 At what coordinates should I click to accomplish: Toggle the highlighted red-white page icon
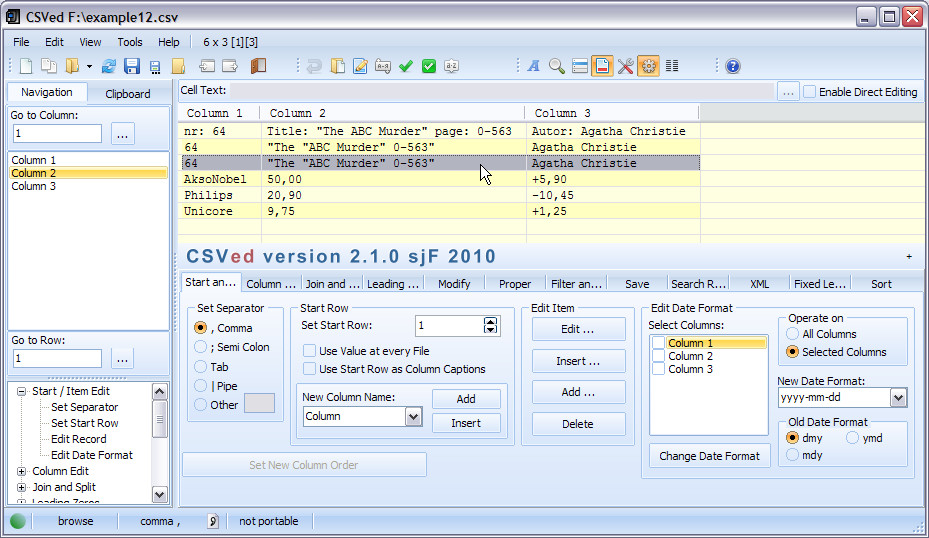[602, 66]
